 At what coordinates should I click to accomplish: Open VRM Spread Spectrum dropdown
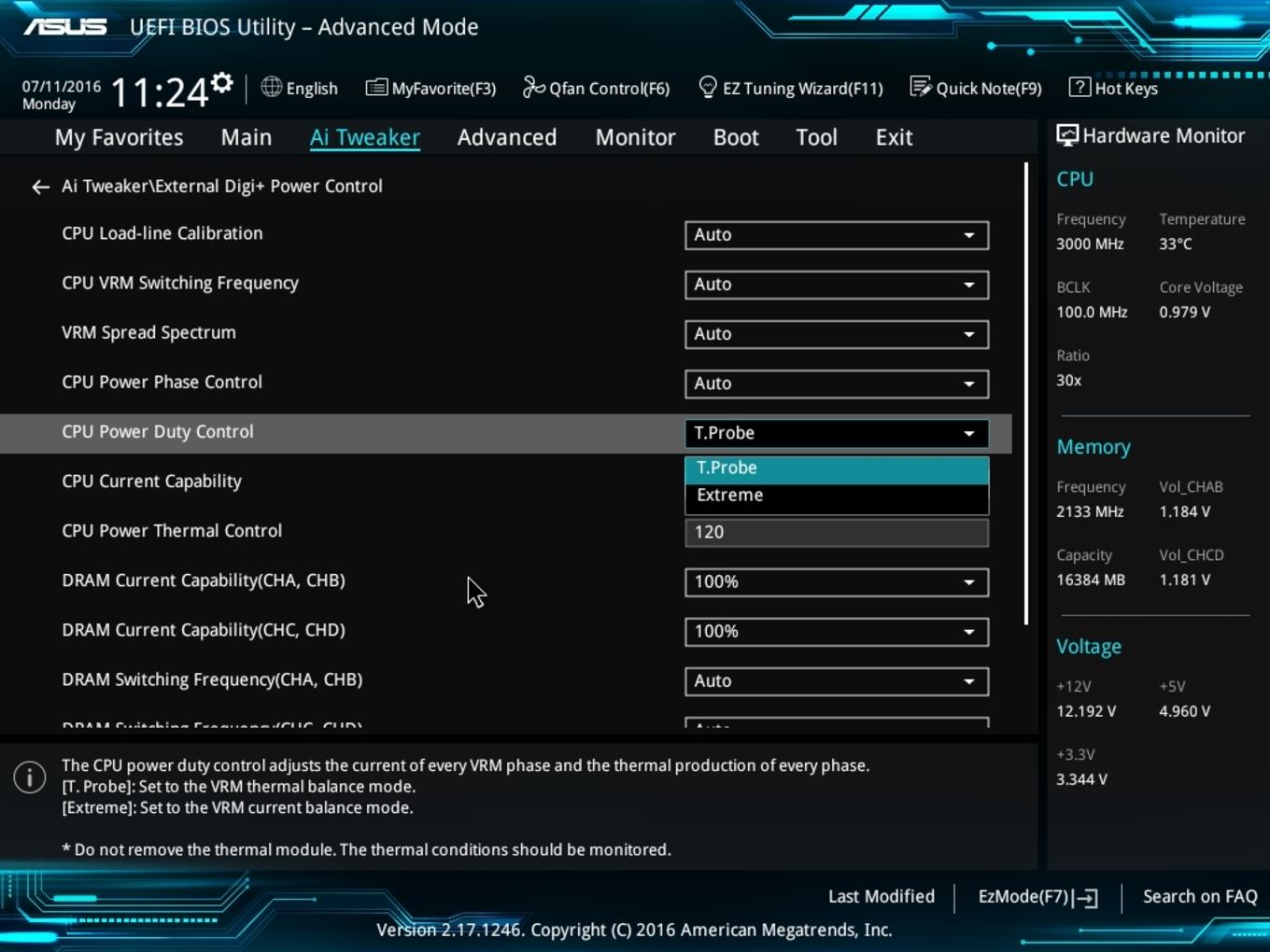(837, 334)
